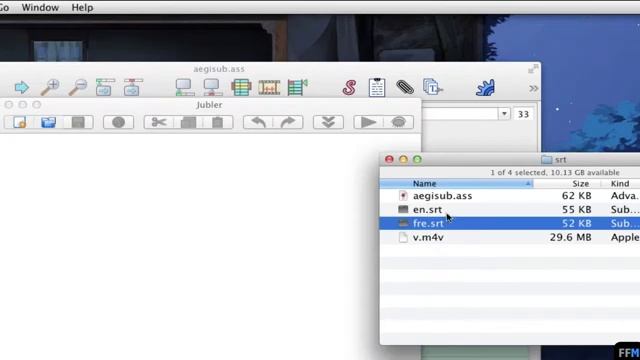Click the 29.6 MB size cell
This screenshot has width=640, height=360.
[571, 238]
